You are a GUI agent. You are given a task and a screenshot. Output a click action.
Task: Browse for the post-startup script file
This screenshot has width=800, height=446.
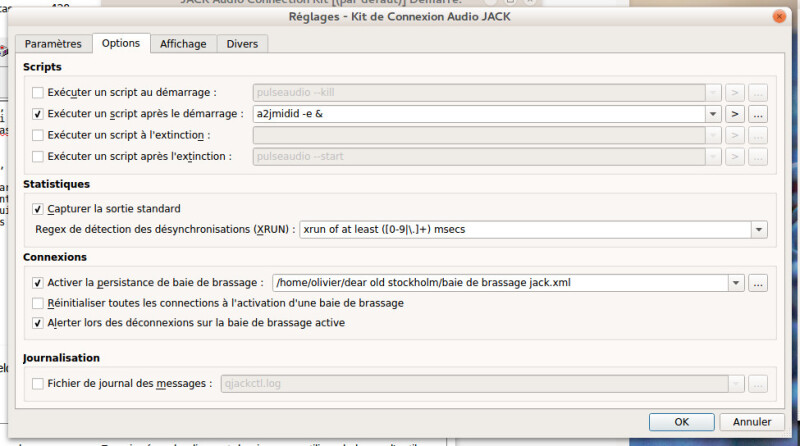758,114
